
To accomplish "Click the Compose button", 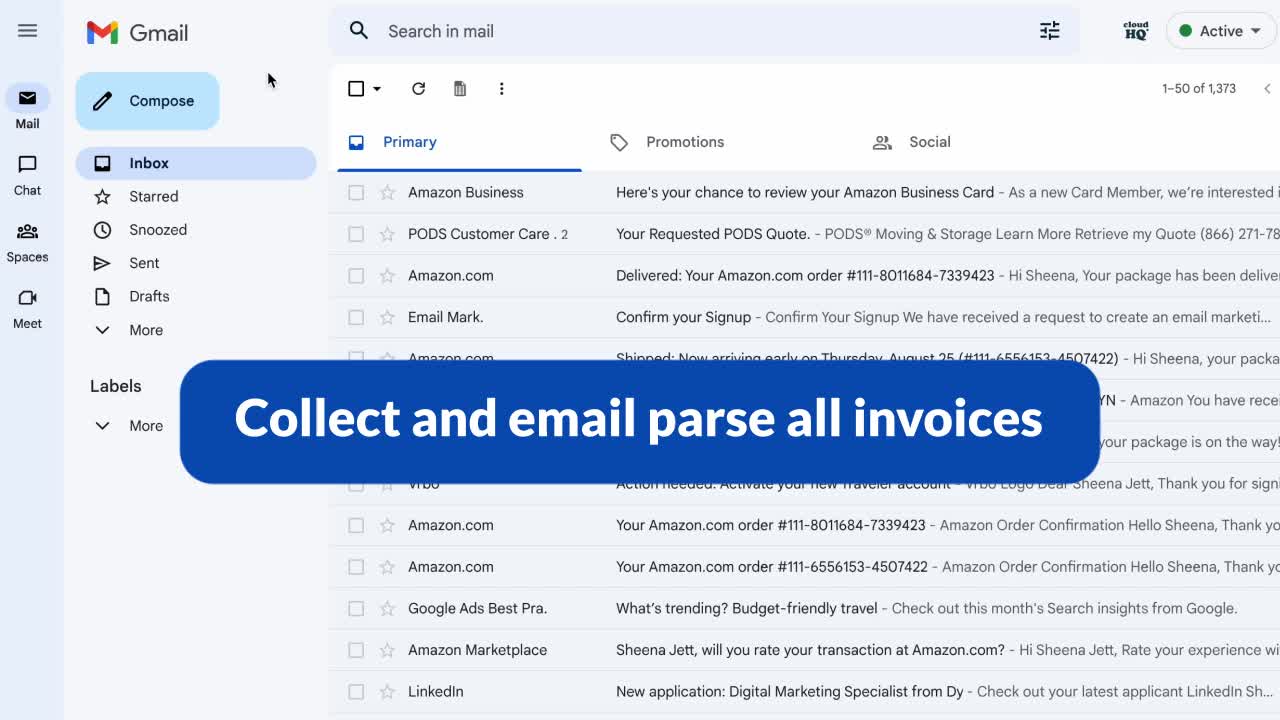I will coord(147,101).
